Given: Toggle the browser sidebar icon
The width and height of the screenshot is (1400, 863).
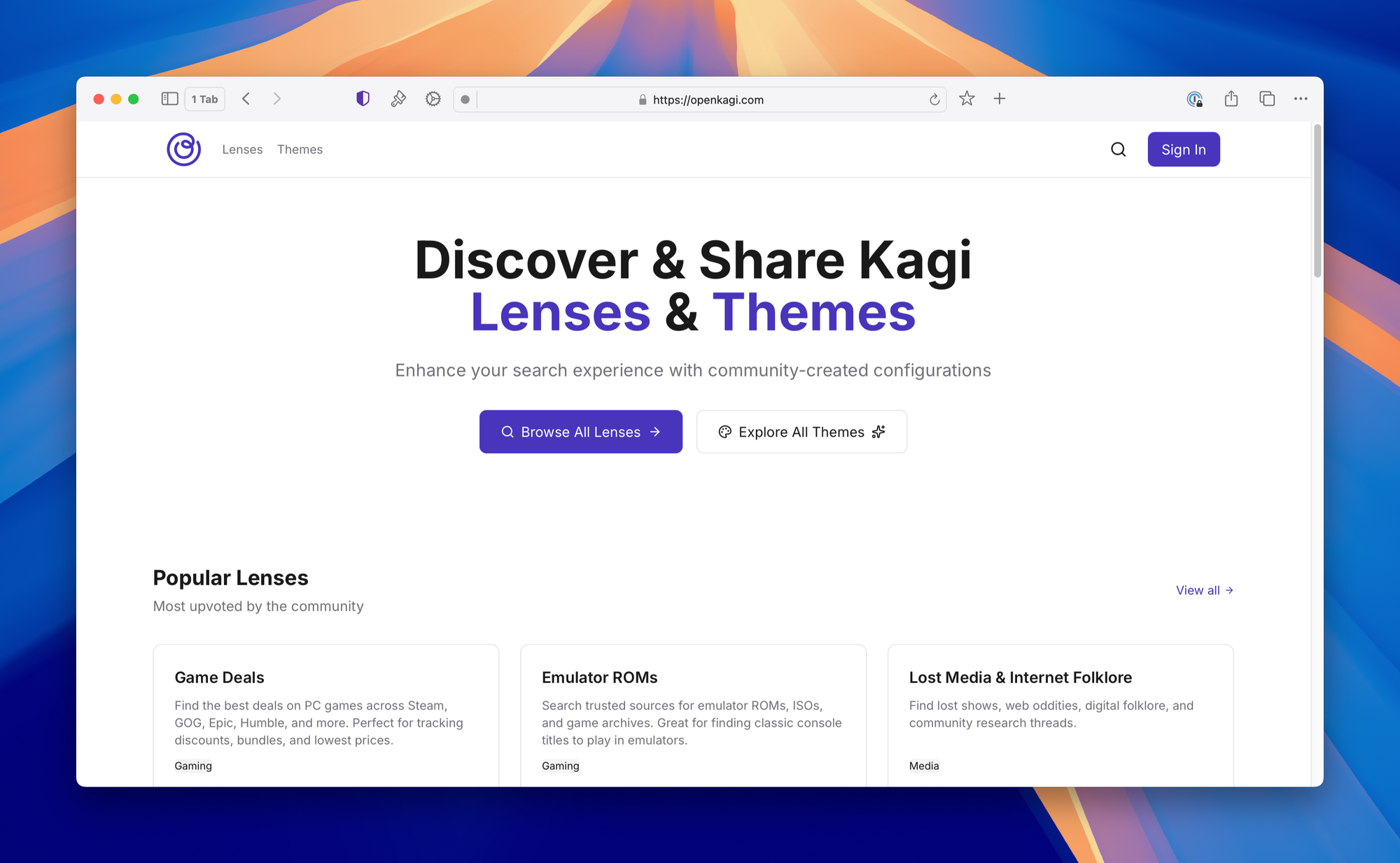Looking at the screenshot, I should point(169,99).
